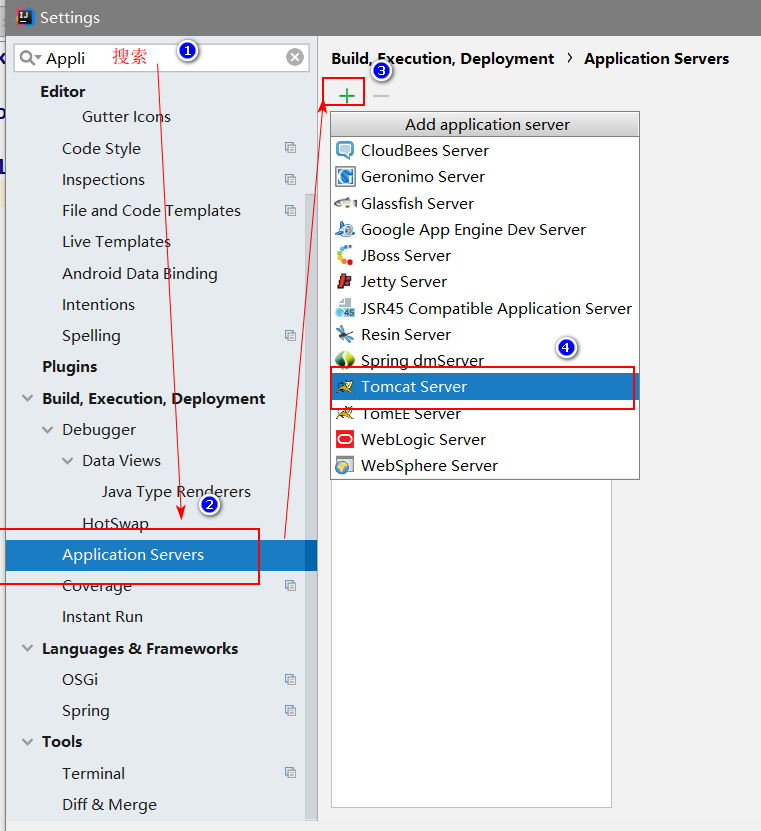The width and height of the screenshot is (761, 831).
Task: Collapse the Data Views node
Action: point(68,461)
